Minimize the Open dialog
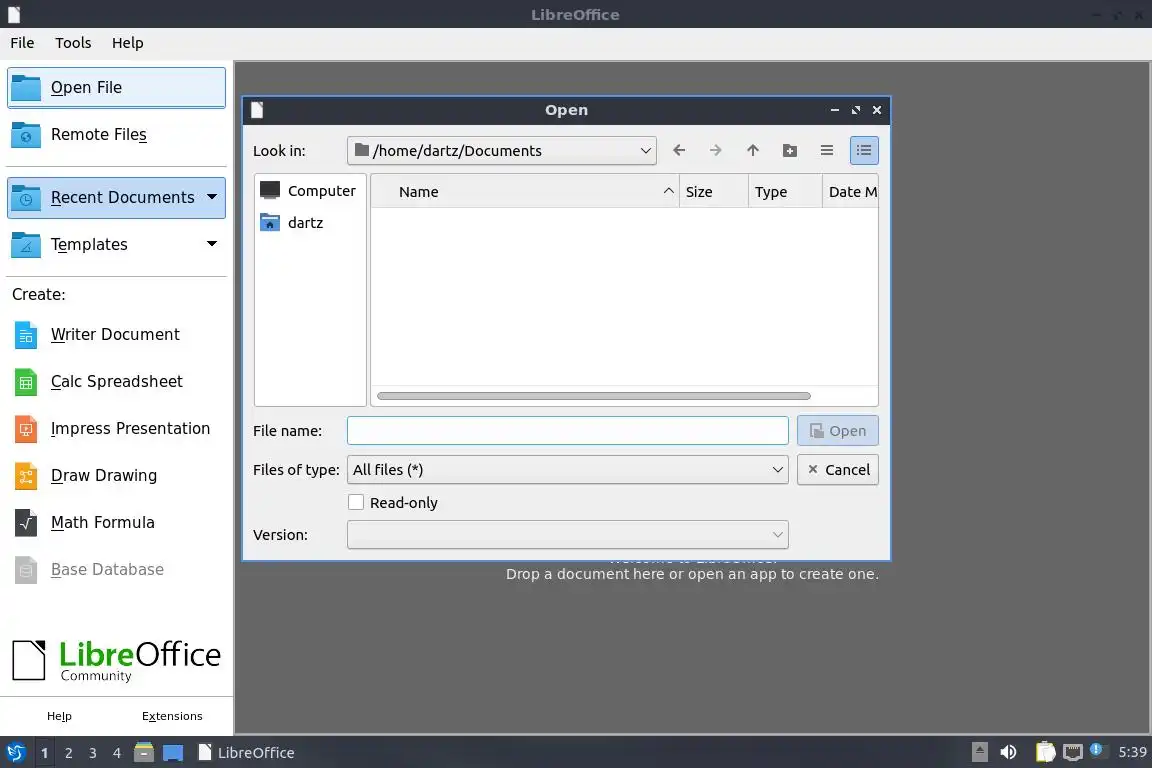The height and width of the screenshot is (768, 1152). coord(835,110)
